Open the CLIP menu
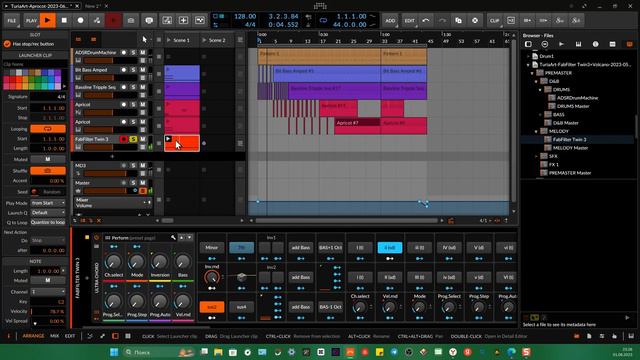The image size is (640, 360). pos(494,20)
